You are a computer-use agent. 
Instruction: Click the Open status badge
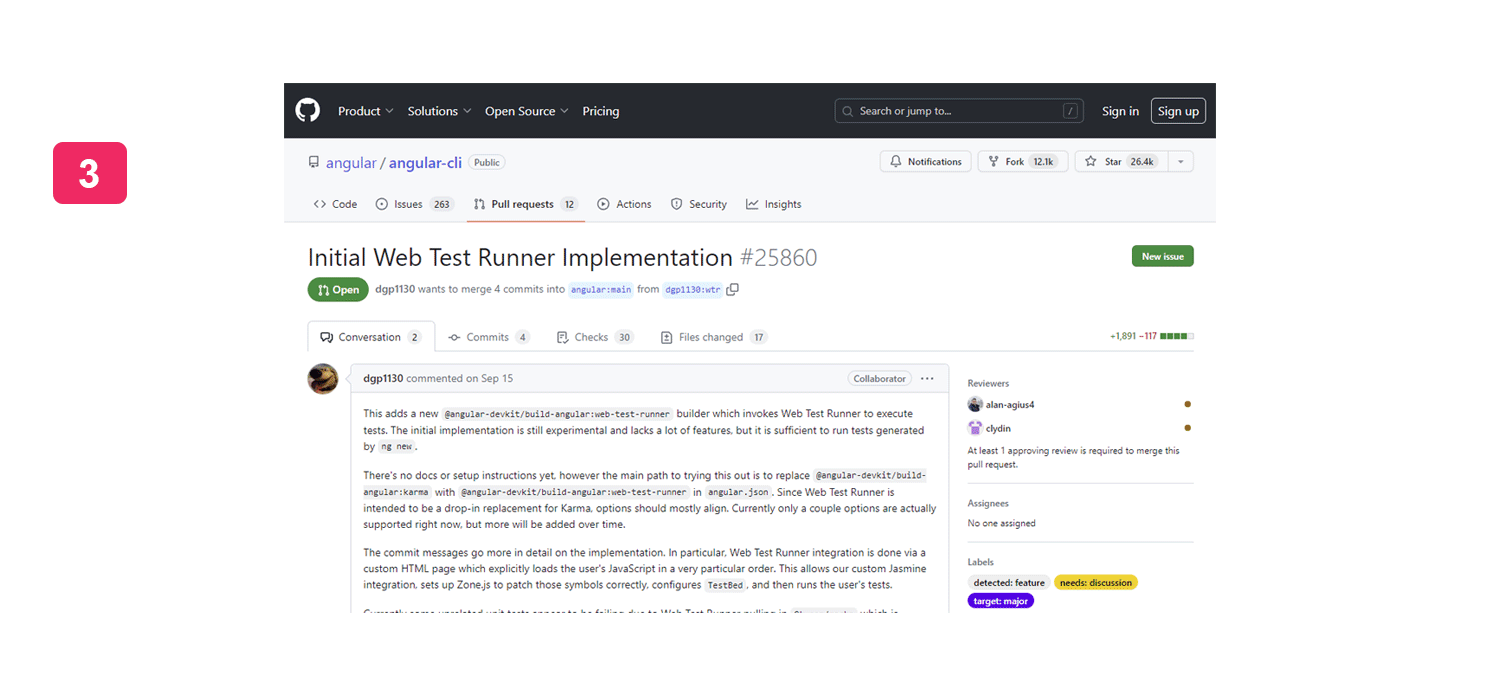(x=338, y=290)
